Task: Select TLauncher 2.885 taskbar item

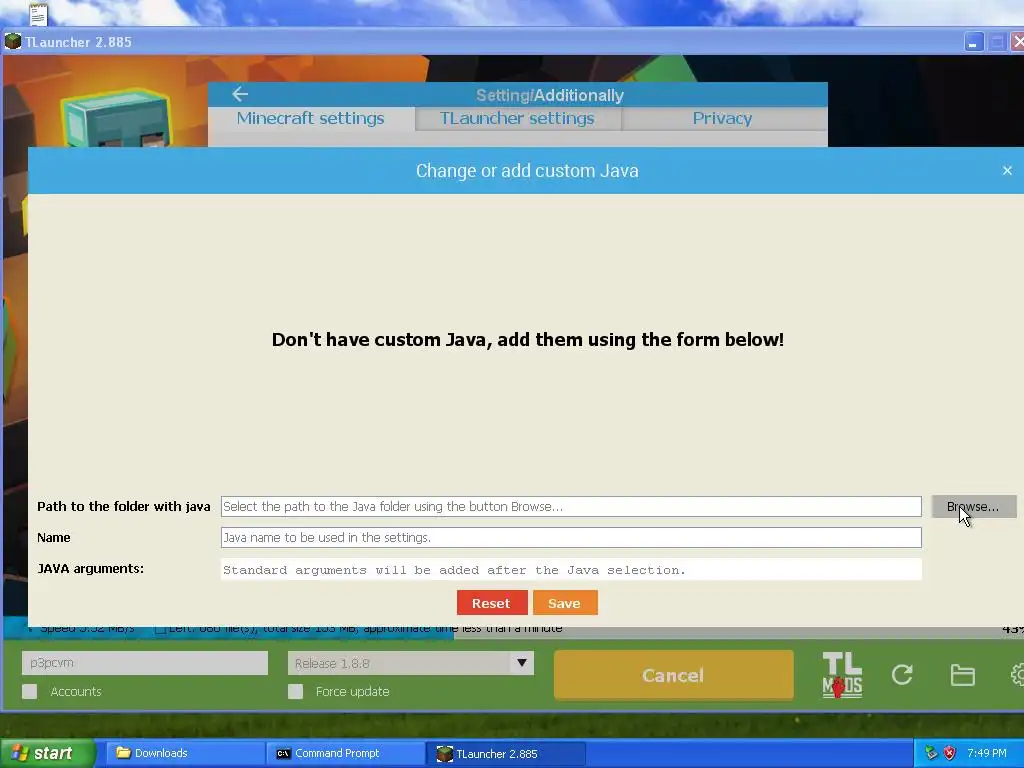Action: [506, 753]
